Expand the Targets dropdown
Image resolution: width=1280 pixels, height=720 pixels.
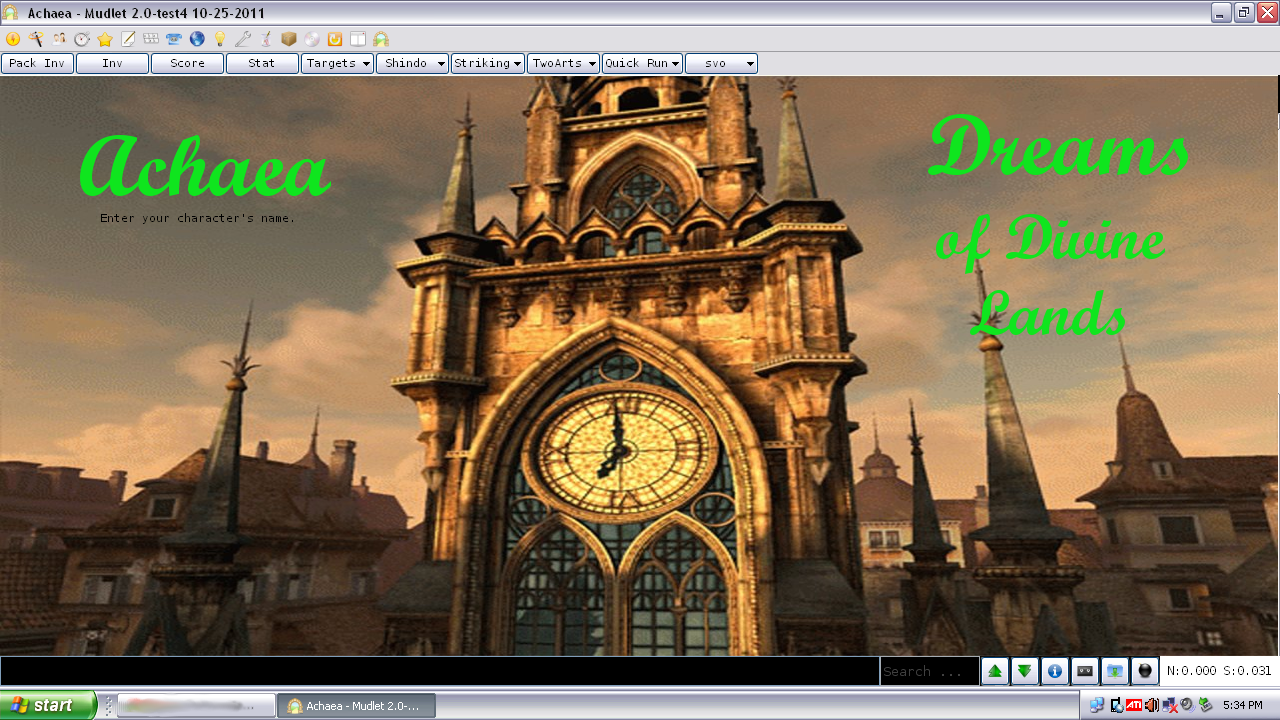click(338, 63)
